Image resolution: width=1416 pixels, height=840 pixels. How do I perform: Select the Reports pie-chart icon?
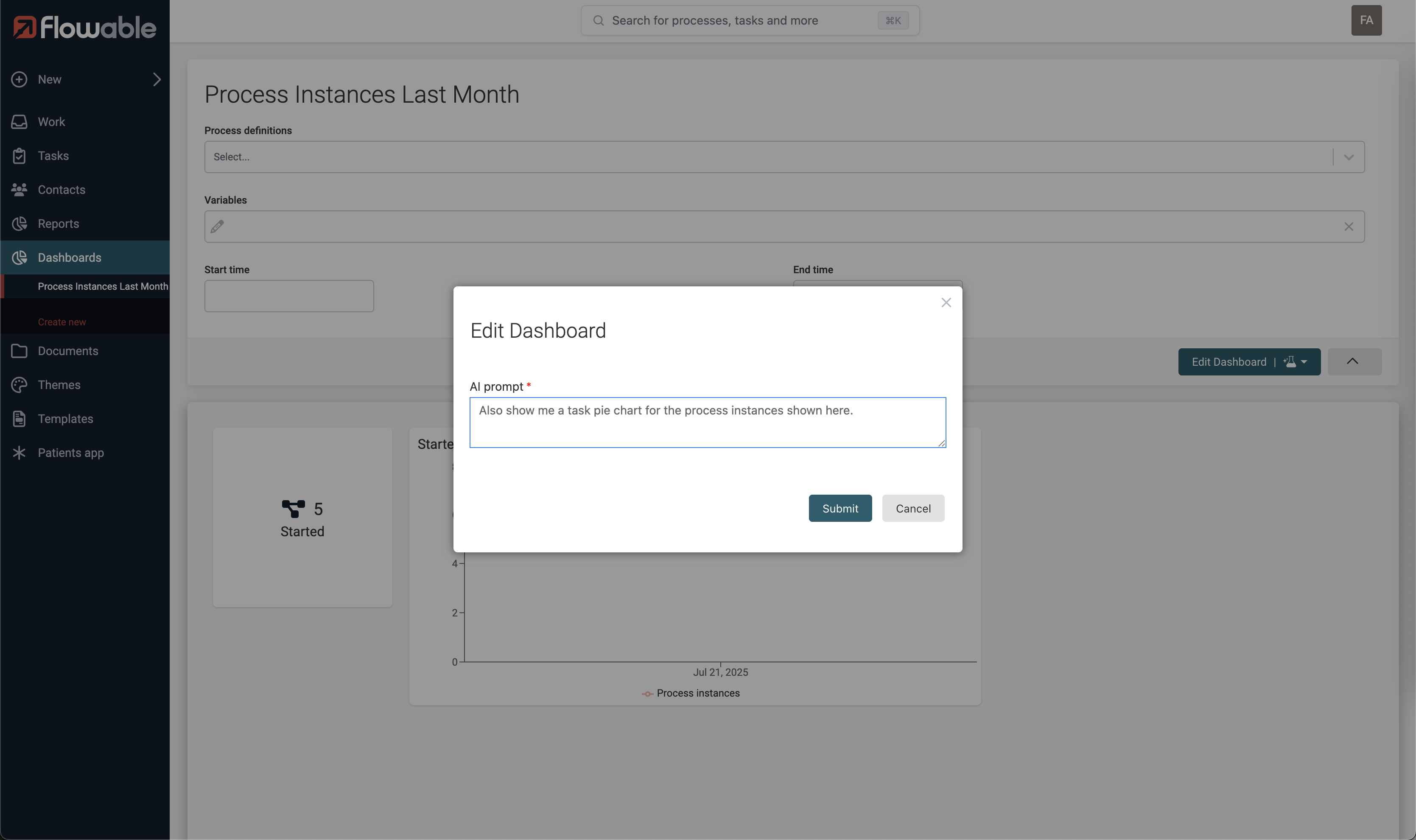click(x=19, y=224)
